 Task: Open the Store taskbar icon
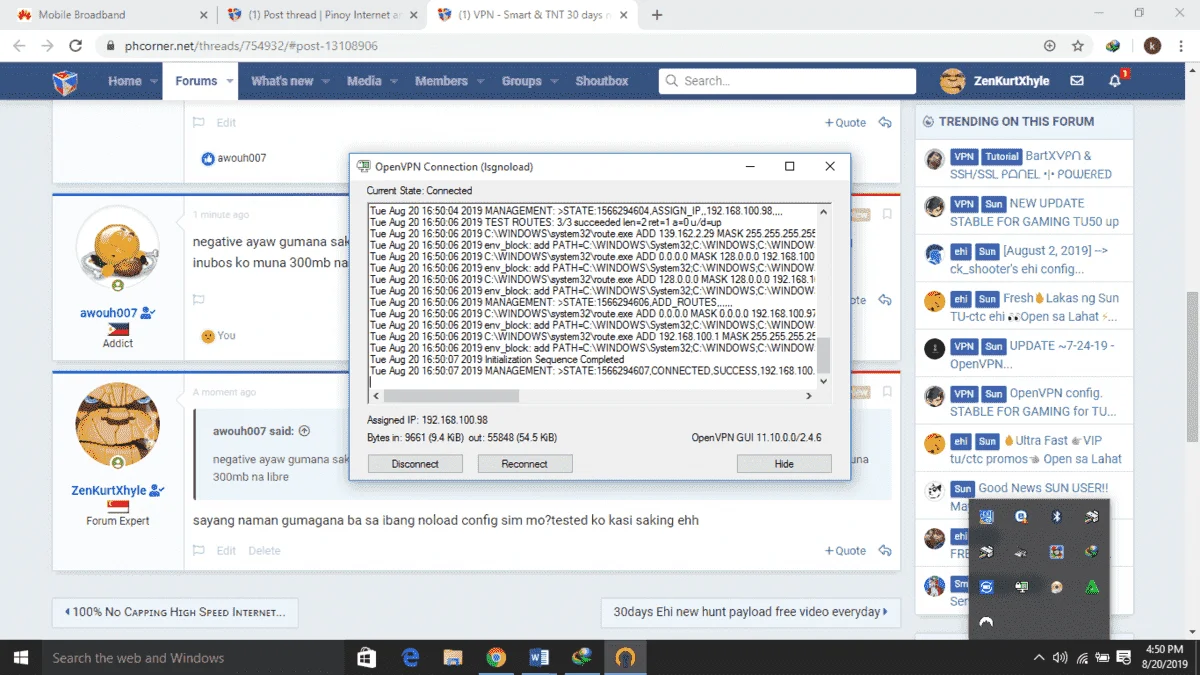367,658
